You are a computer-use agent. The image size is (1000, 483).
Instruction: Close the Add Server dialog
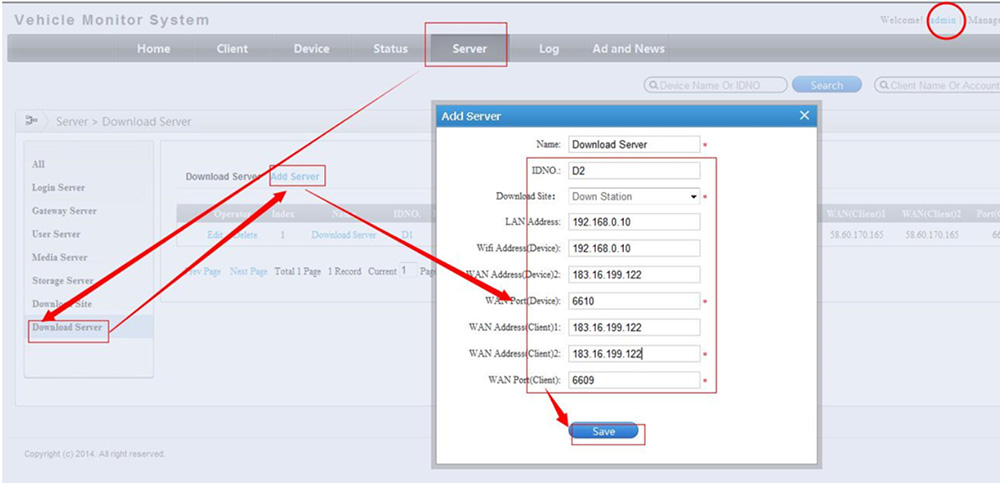click(x=804, y=115)
